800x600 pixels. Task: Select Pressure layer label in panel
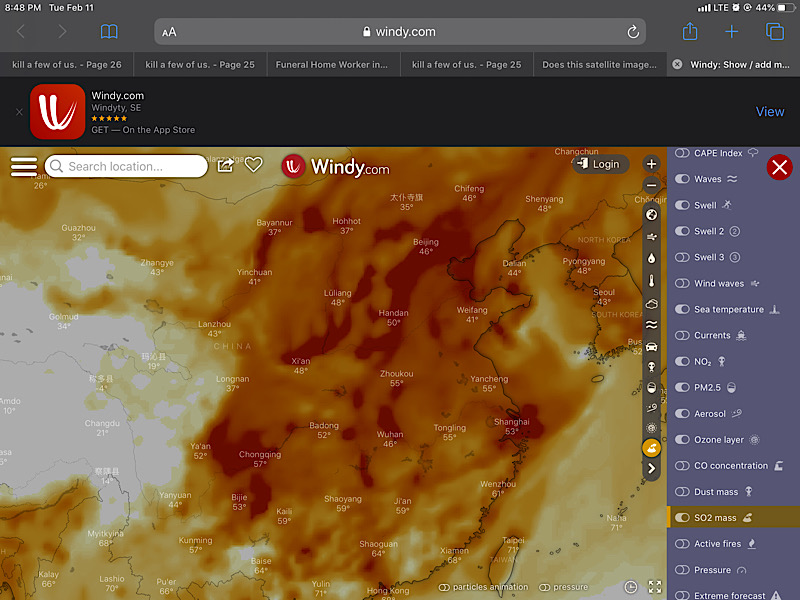[712, 570]
